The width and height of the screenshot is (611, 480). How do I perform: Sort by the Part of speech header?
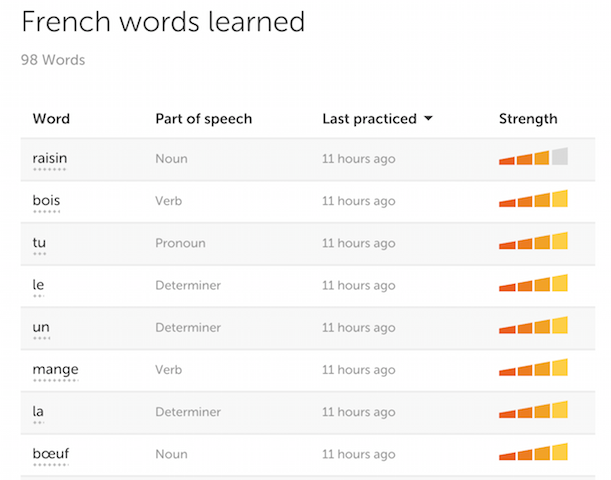(203, 119)
